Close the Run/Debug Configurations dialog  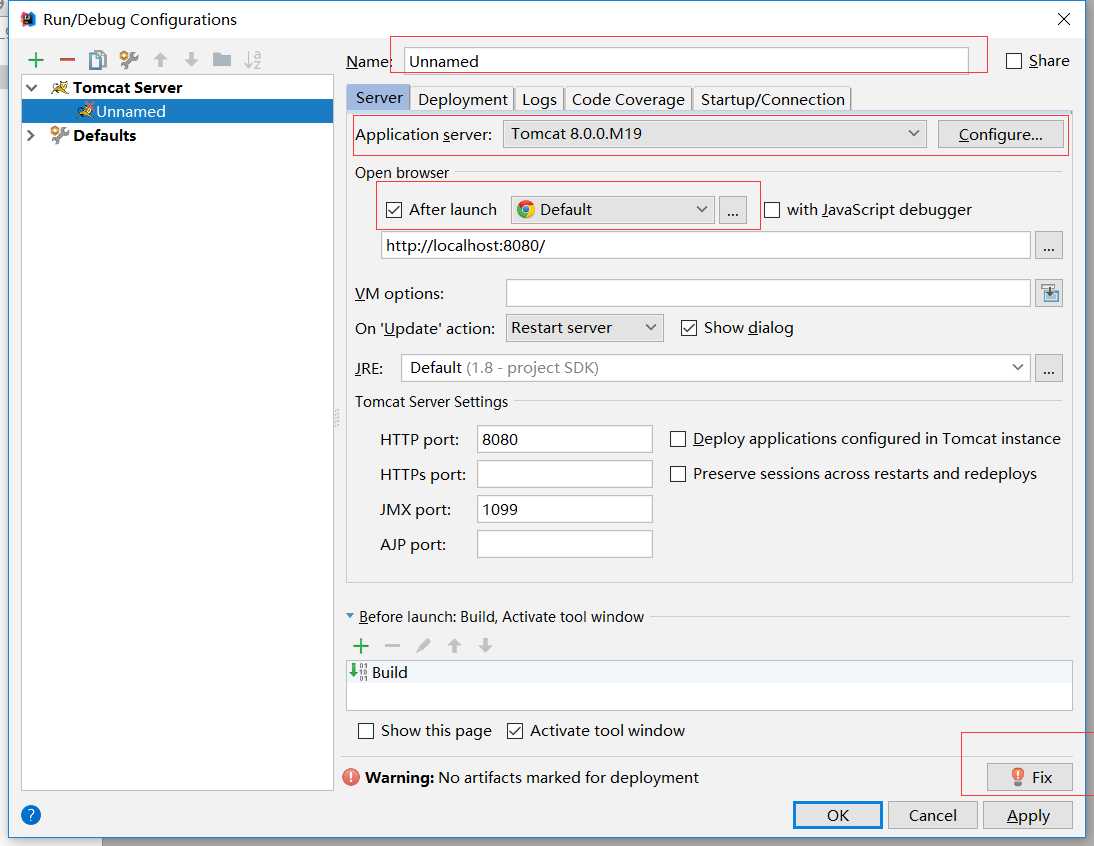tap(1063, 19)
